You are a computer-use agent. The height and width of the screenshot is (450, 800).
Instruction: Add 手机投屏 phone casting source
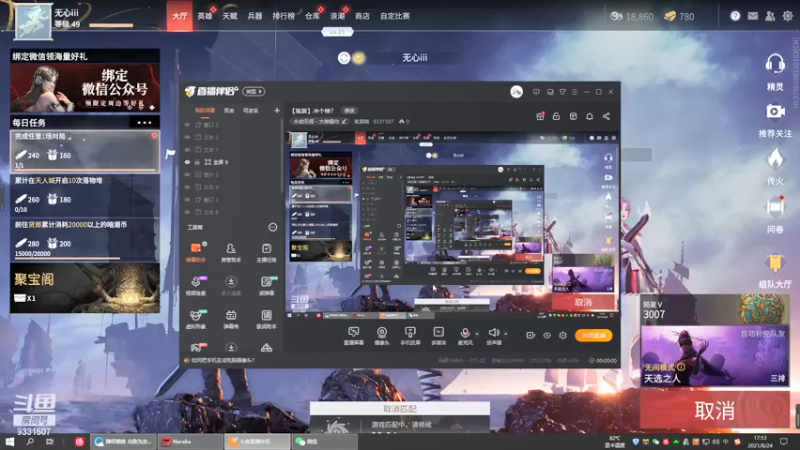click(410, 336)
